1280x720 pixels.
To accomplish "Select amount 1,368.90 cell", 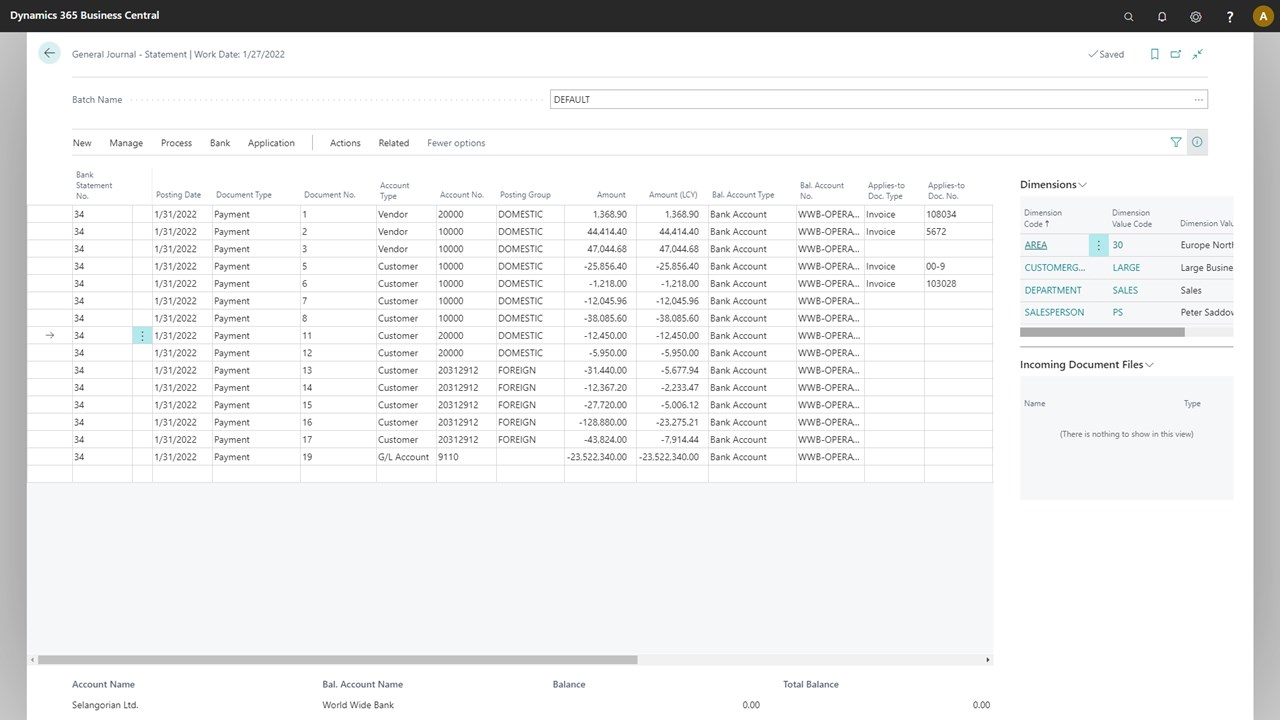I will [x=600, y=214].
